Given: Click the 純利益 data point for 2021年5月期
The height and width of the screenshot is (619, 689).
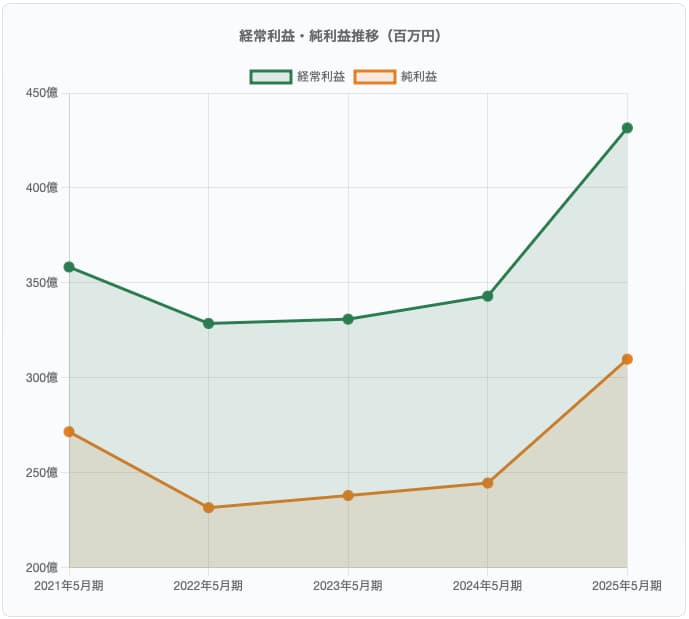Looking at the screenshot, I should click(x=69, y=432).
